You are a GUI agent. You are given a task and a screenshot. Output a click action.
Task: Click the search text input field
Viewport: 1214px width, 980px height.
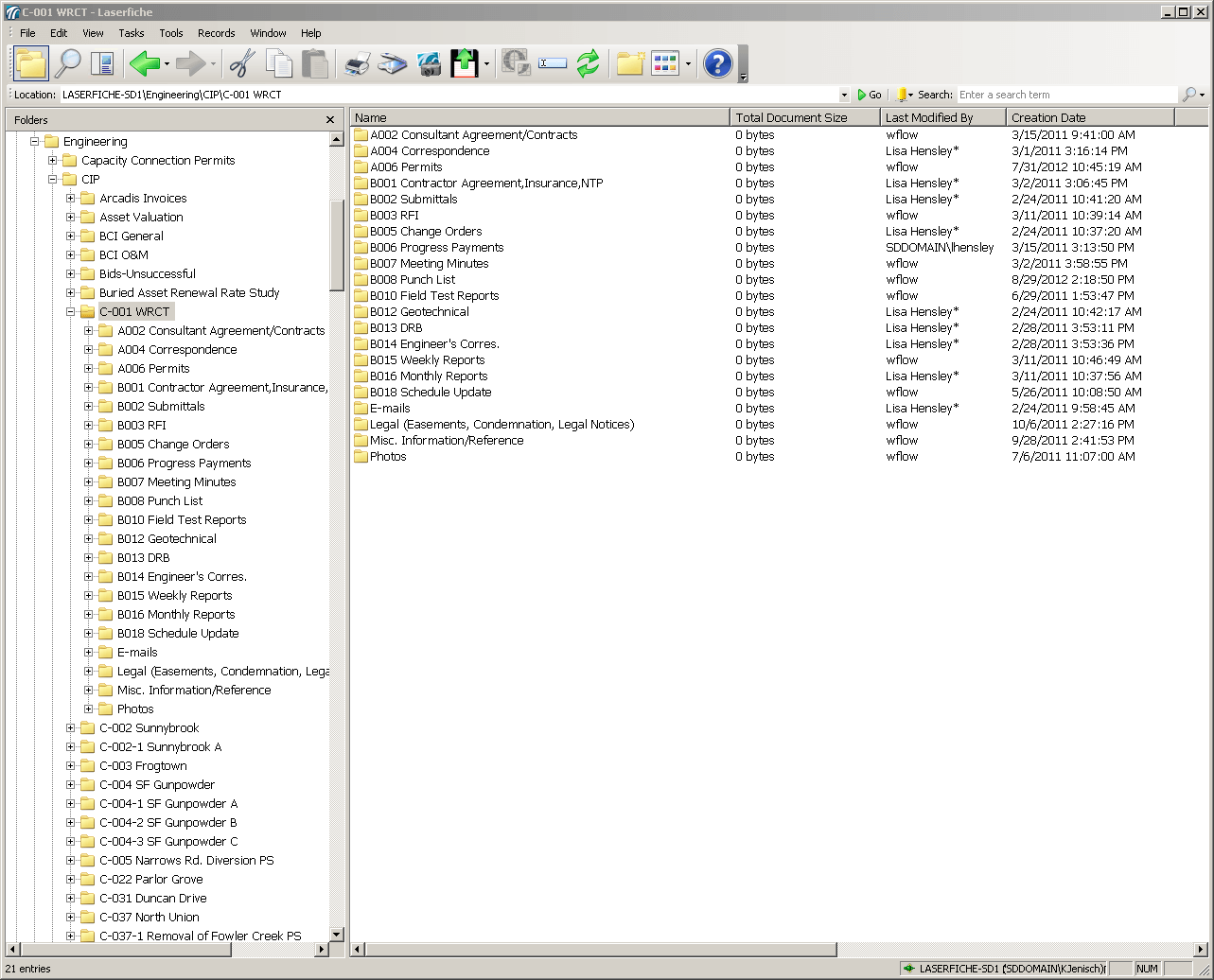[x=1067, y=95]
